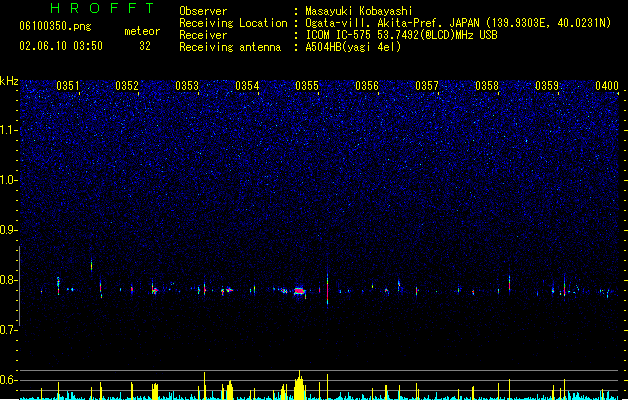Click the ICOM IC-575 receiver text
The image size is (629, 400).
pos(401,35)
